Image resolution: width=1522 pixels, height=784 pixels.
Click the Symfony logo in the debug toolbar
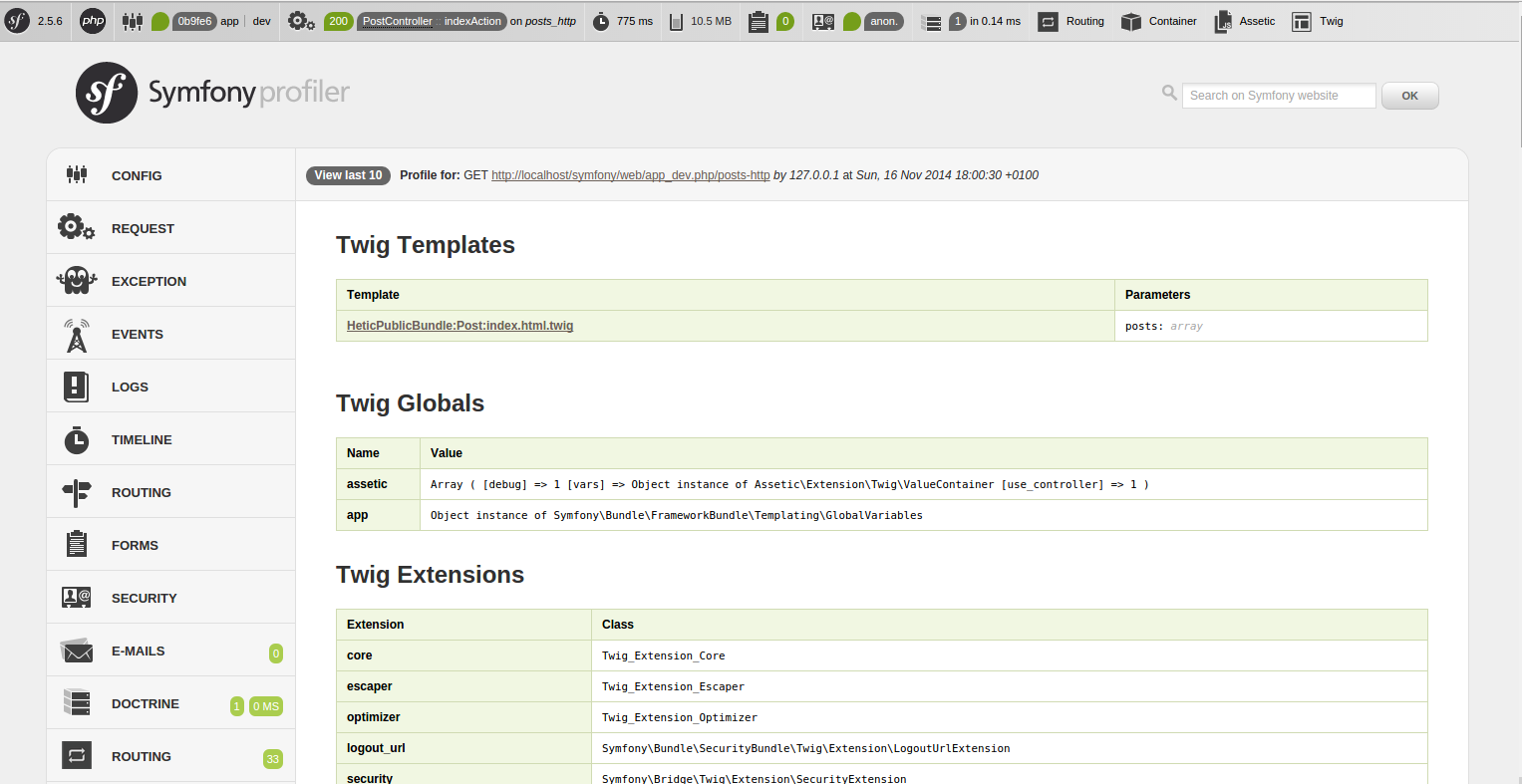pyautogui.click(x=17, y=21)
